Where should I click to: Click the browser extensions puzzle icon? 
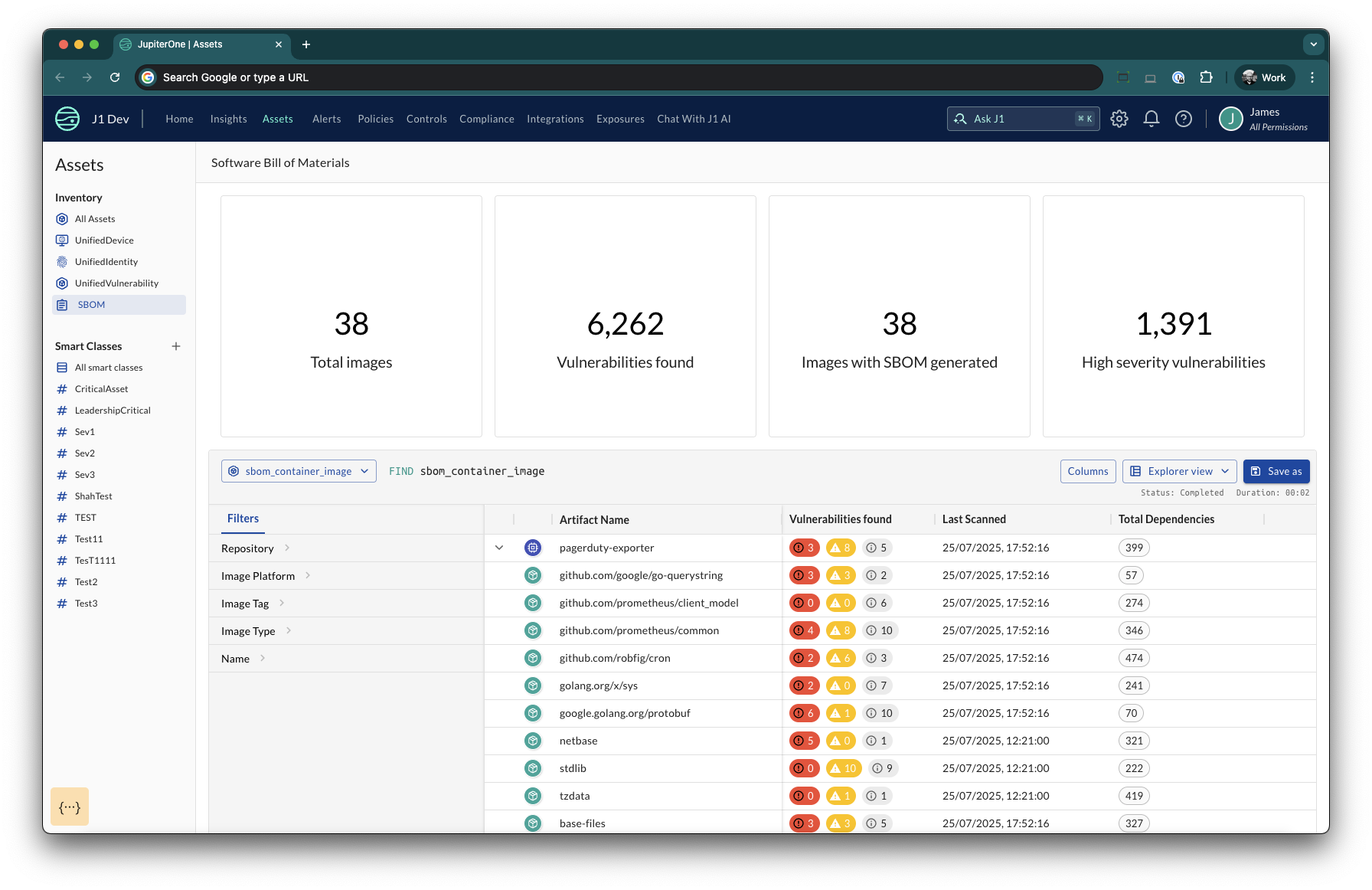click(x=1207, y=77)
